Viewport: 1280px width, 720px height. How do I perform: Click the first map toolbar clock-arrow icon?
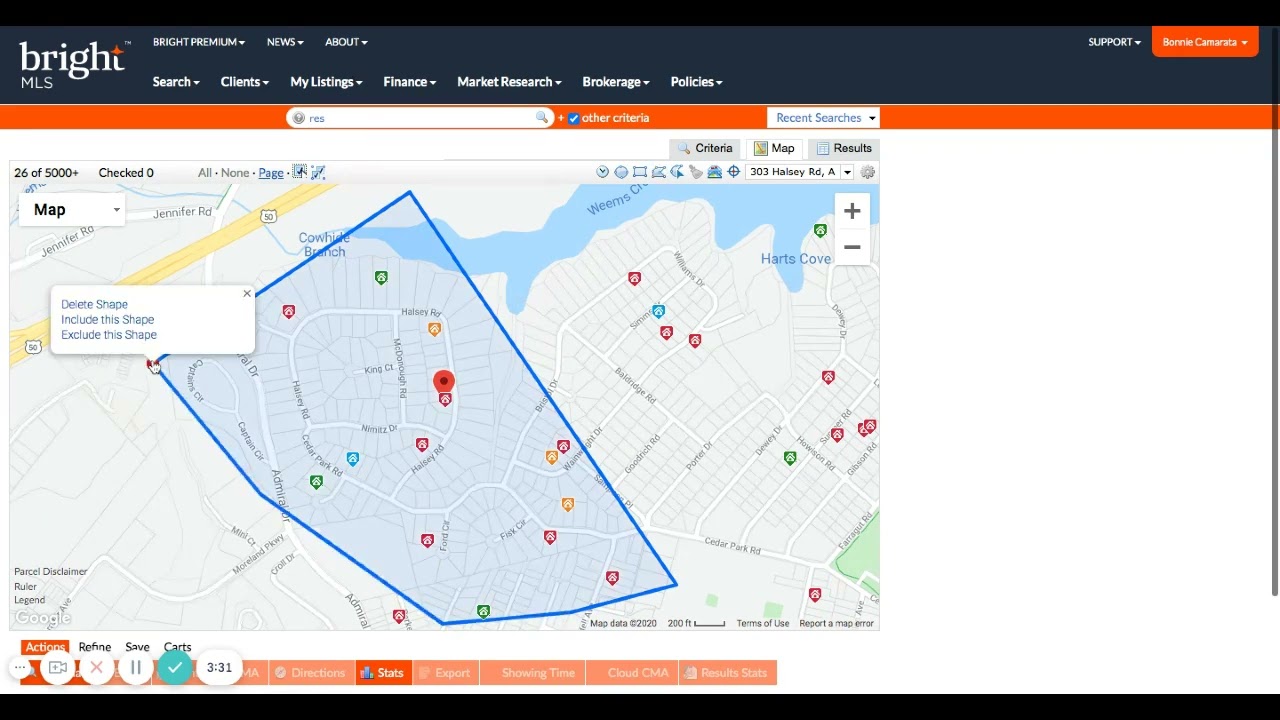(602, 172)
